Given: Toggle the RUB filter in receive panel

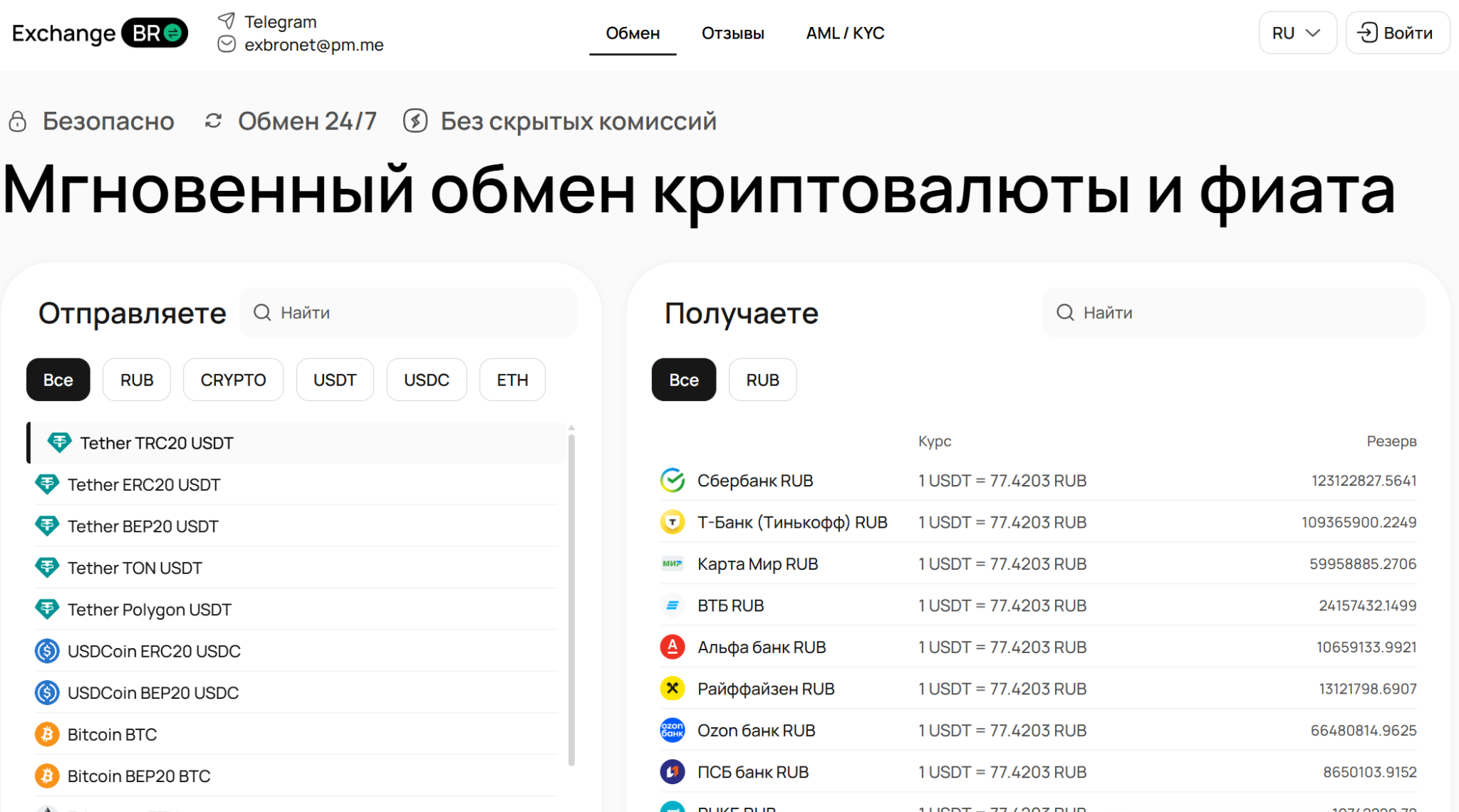Looking at the screenshot, I should point(762,380).
